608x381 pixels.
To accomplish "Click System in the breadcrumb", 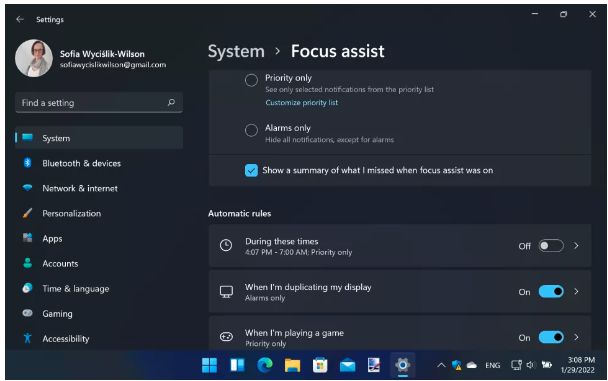I will pyautogui.click(x=236, y=52).
